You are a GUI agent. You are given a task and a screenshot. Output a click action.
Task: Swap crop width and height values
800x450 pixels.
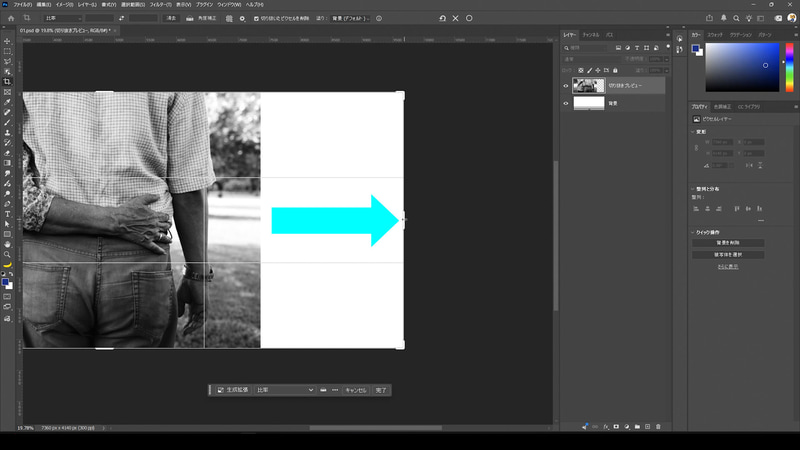(121, 18)
